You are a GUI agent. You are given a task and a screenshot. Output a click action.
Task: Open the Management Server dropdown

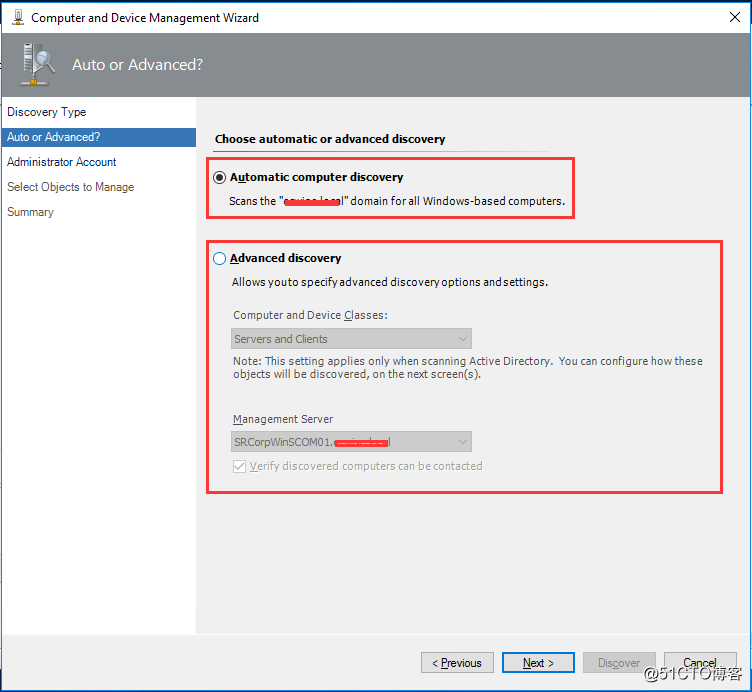tap(351, 442)
